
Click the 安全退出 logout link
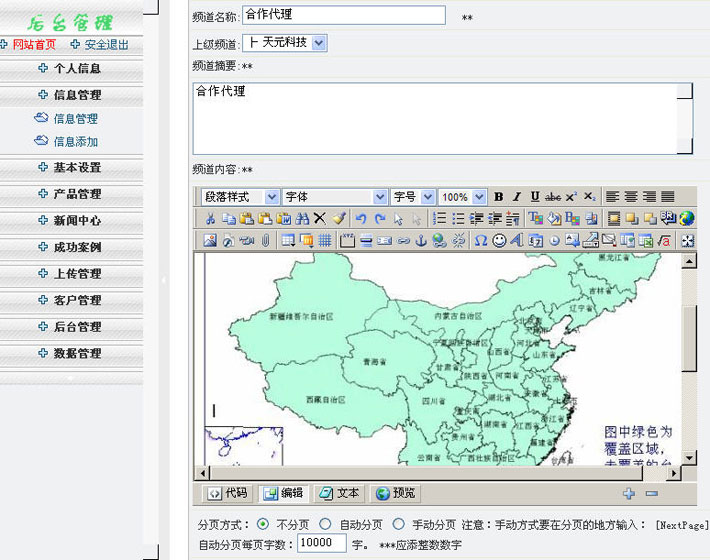click(106, 44)
